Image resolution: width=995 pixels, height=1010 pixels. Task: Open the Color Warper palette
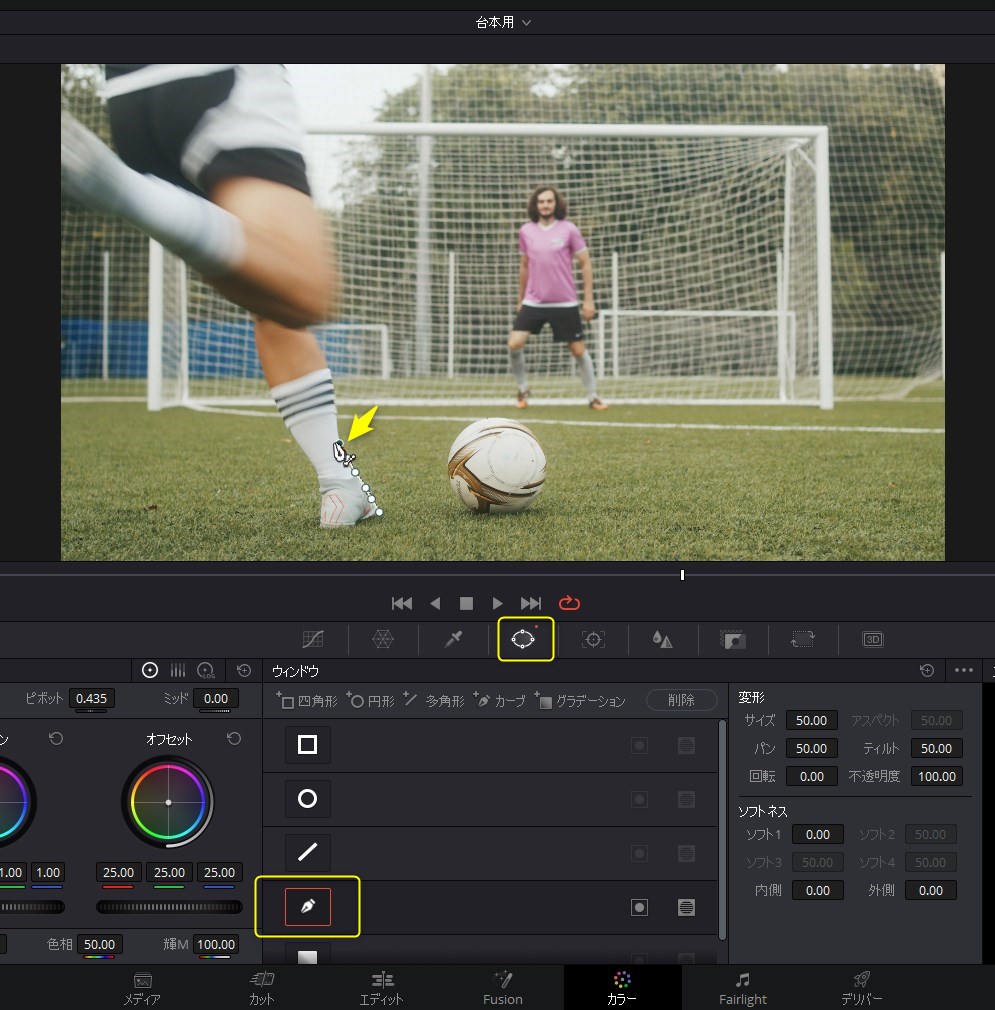(383, 639)
